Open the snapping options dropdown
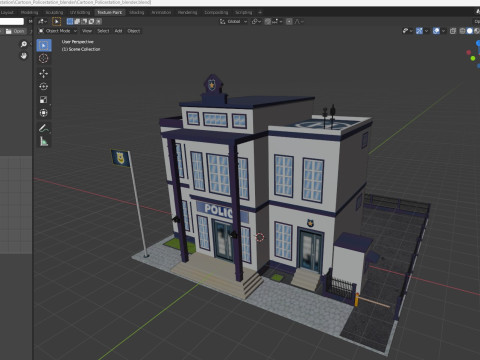 (277, 22)
